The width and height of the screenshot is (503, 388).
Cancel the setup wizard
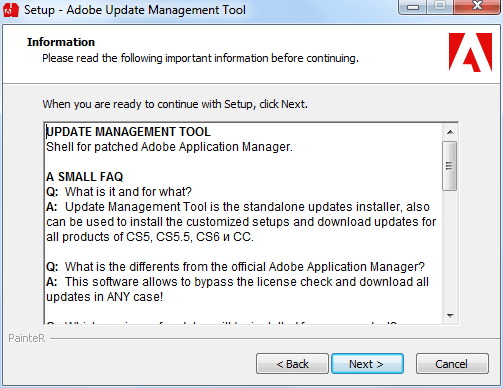click(x=452, y=364)
